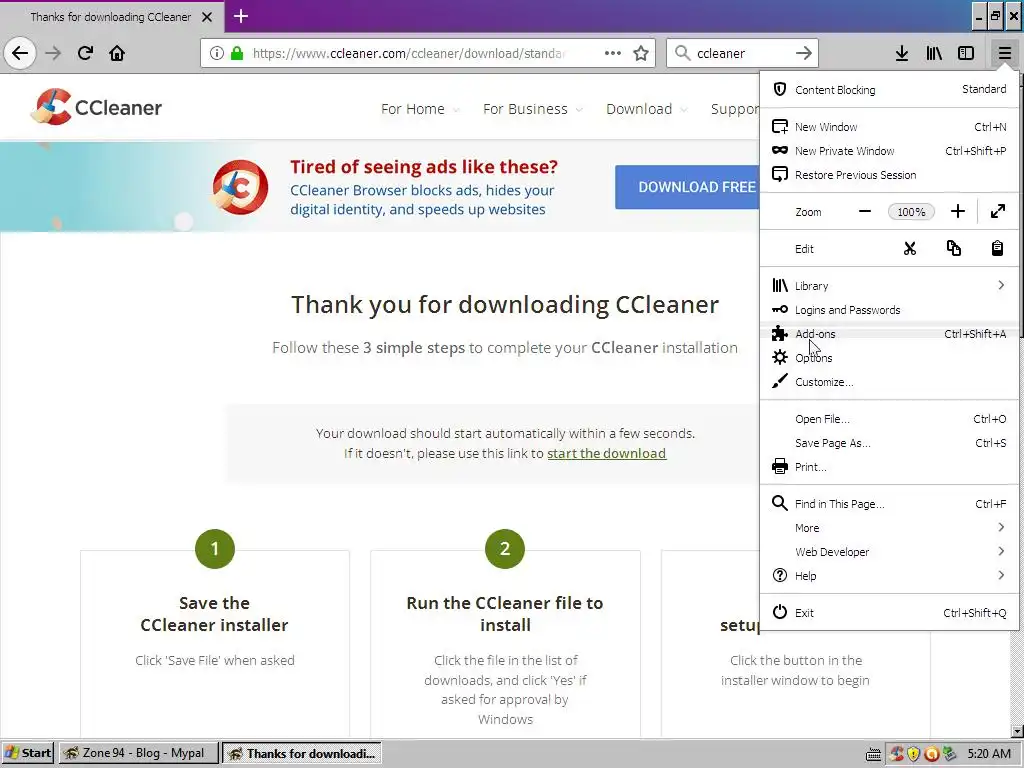Screen dimensions: 1024x768
Task: Reset zoom via the 100% label
Action: point(911,212)
